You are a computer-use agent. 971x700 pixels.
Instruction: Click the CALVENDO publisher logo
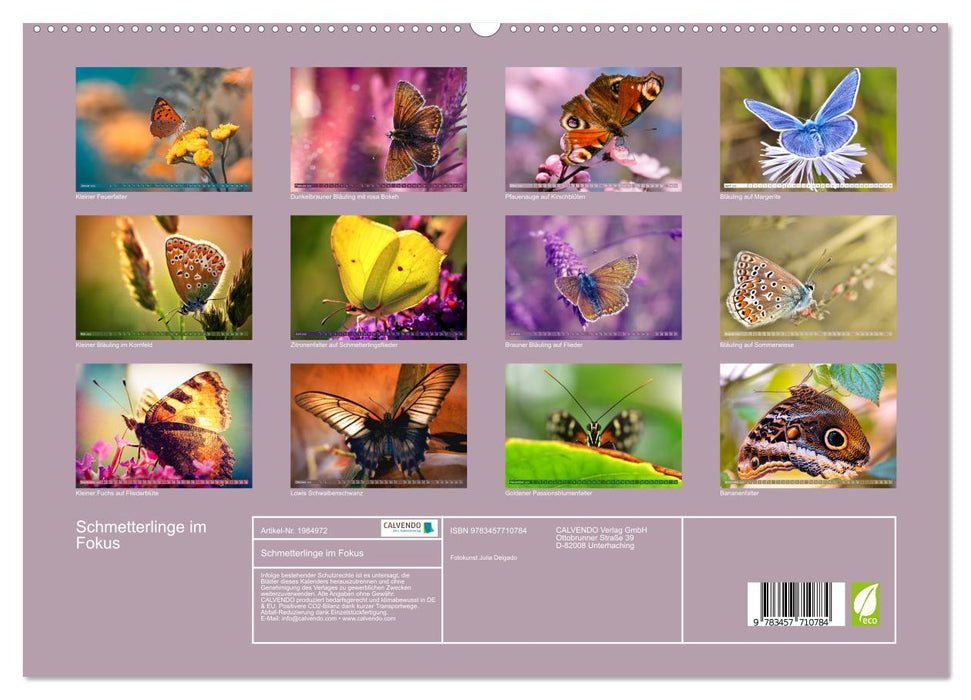409,528
